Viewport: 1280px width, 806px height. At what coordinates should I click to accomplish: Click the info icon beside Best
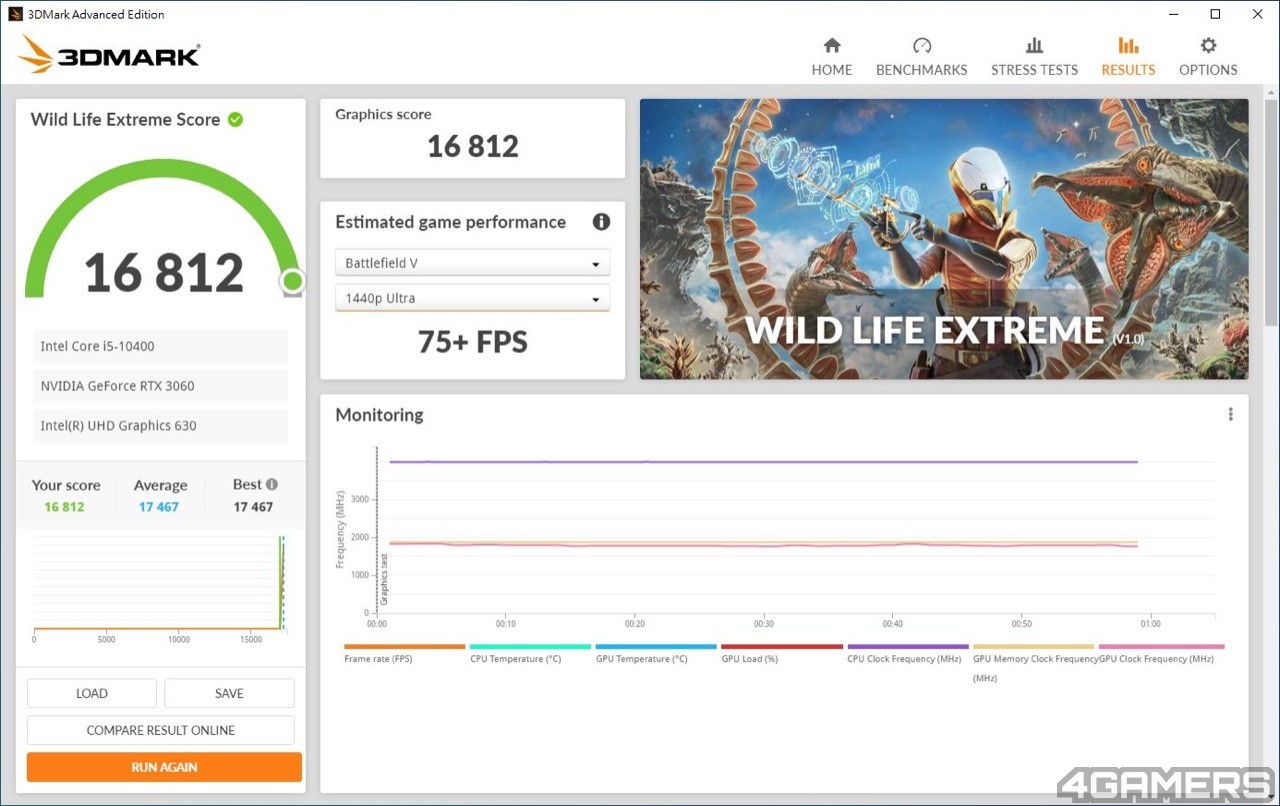click(272, 484)
